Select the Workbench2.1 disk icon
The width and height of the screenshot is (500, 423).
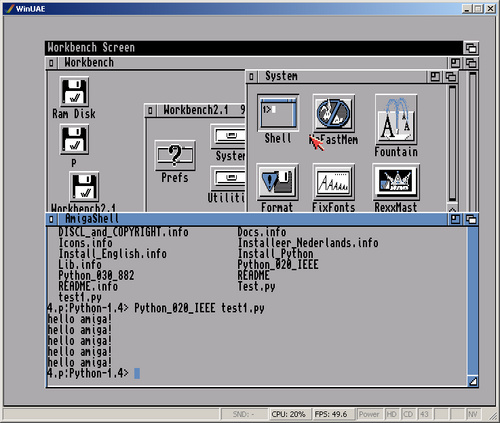pos(84,187)
